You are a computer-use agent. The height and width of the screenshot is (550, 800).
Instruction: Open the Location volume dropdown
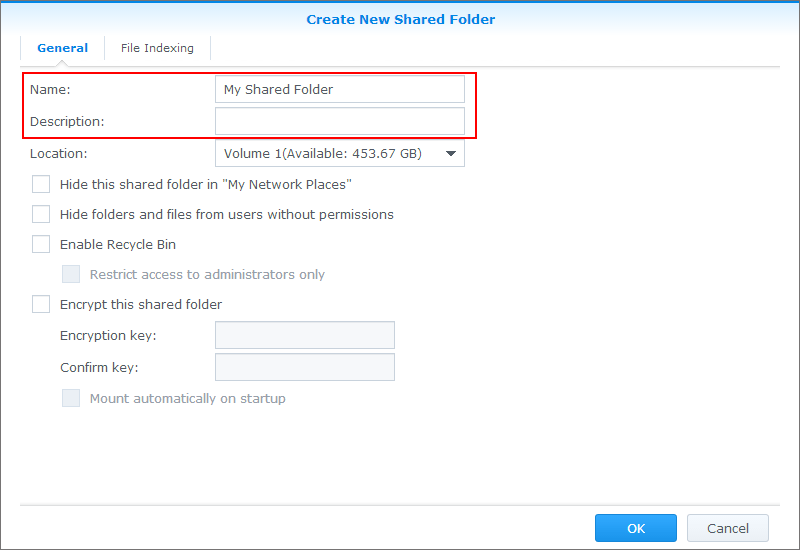[340, 154]
